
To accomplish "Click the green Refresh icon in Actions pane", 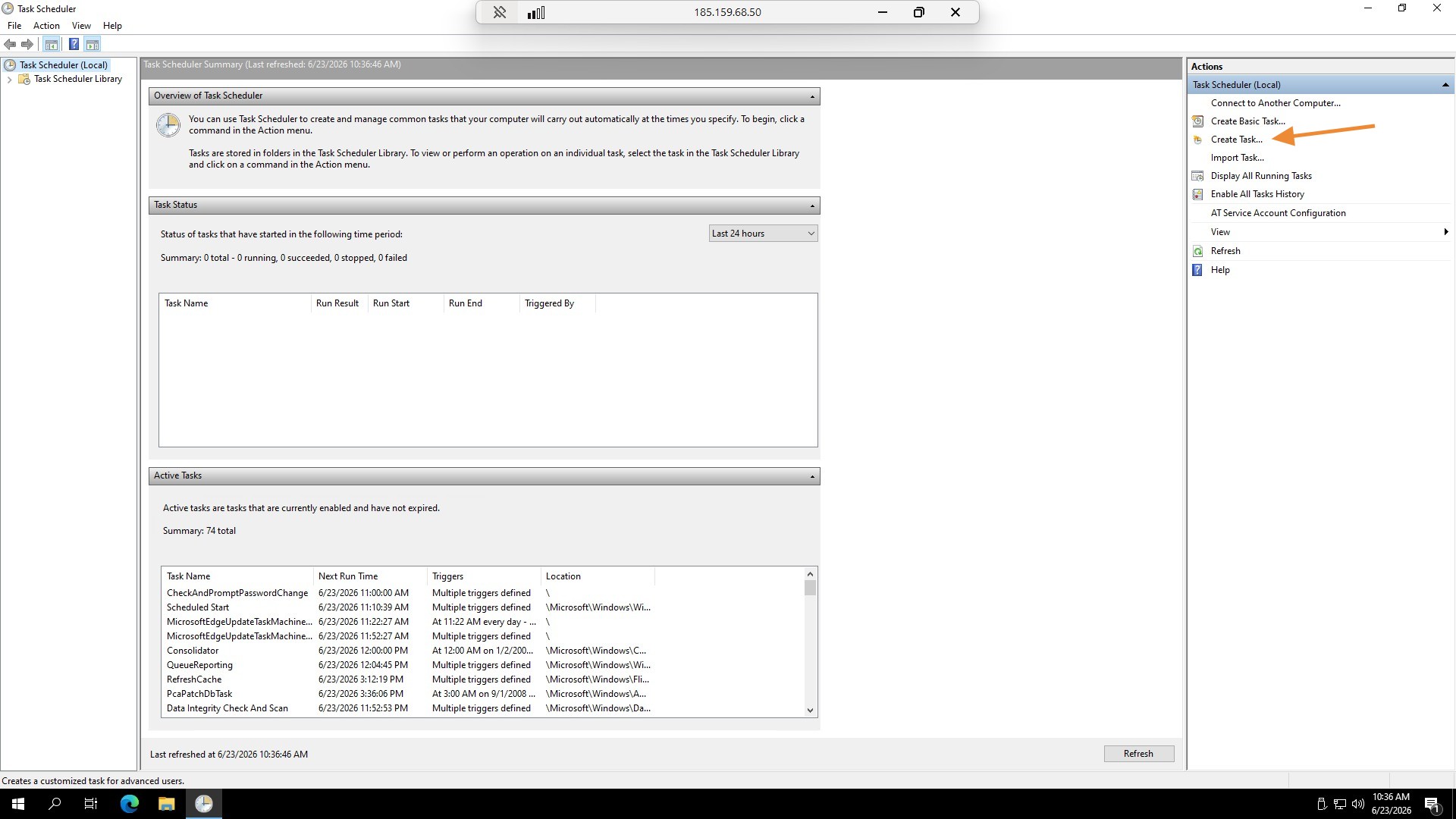I will 1197,251.
